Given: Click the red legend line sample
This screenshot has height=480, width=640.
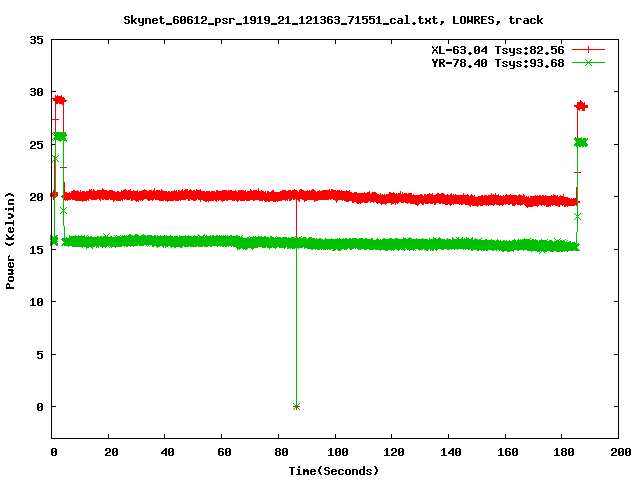Looking at the screenshot, I should 588,50.
